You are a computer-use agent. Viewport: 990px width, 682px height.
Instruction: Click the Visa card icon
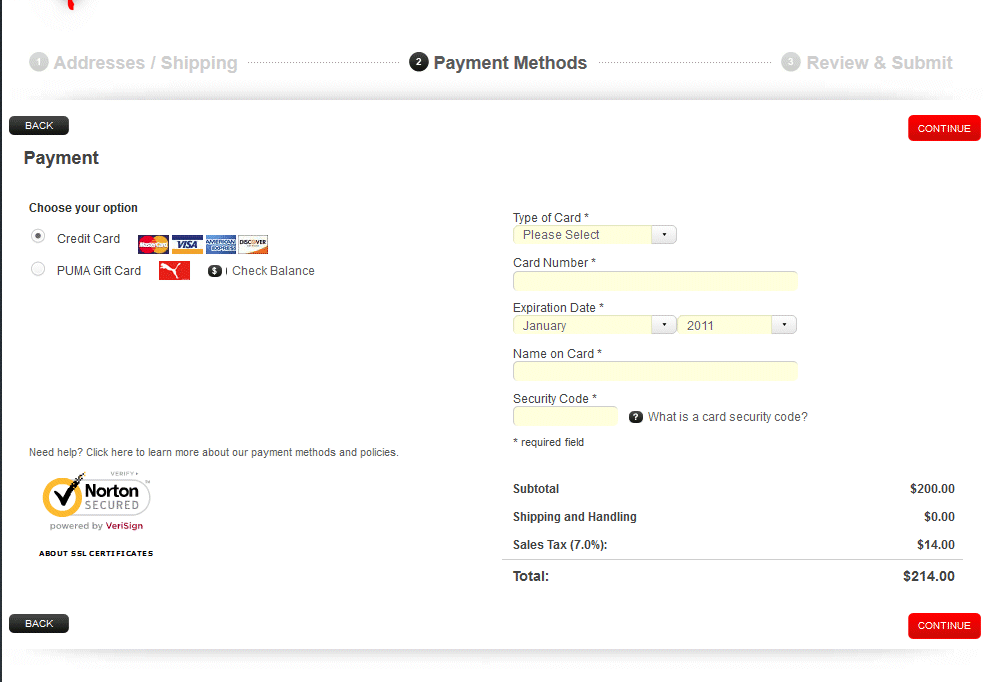(x=187, y=245)
